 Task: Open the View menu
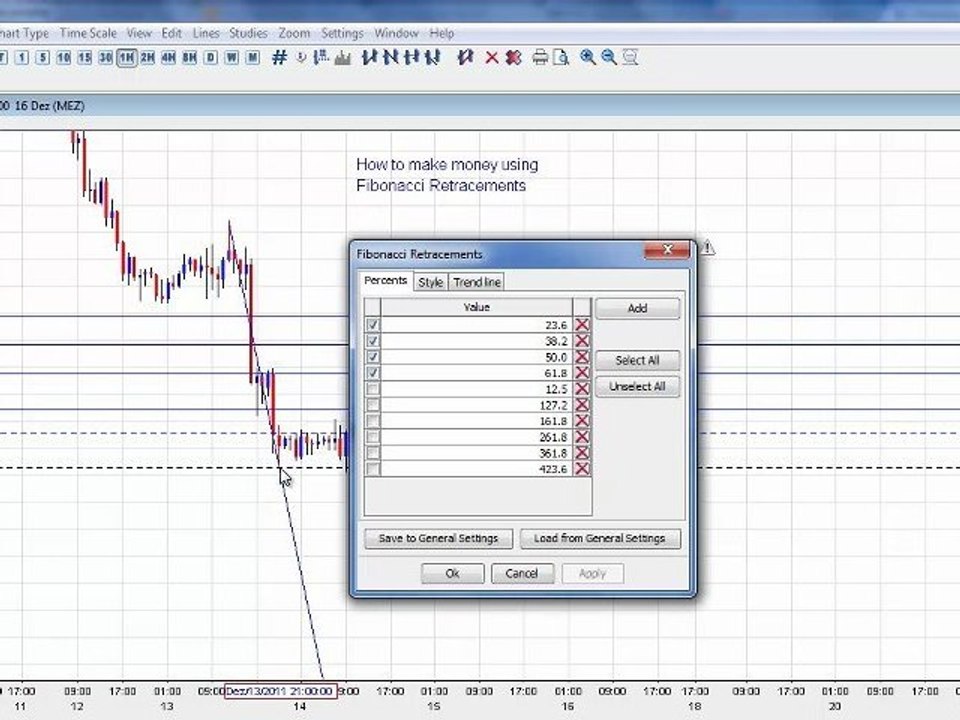[x=139, y=33]
